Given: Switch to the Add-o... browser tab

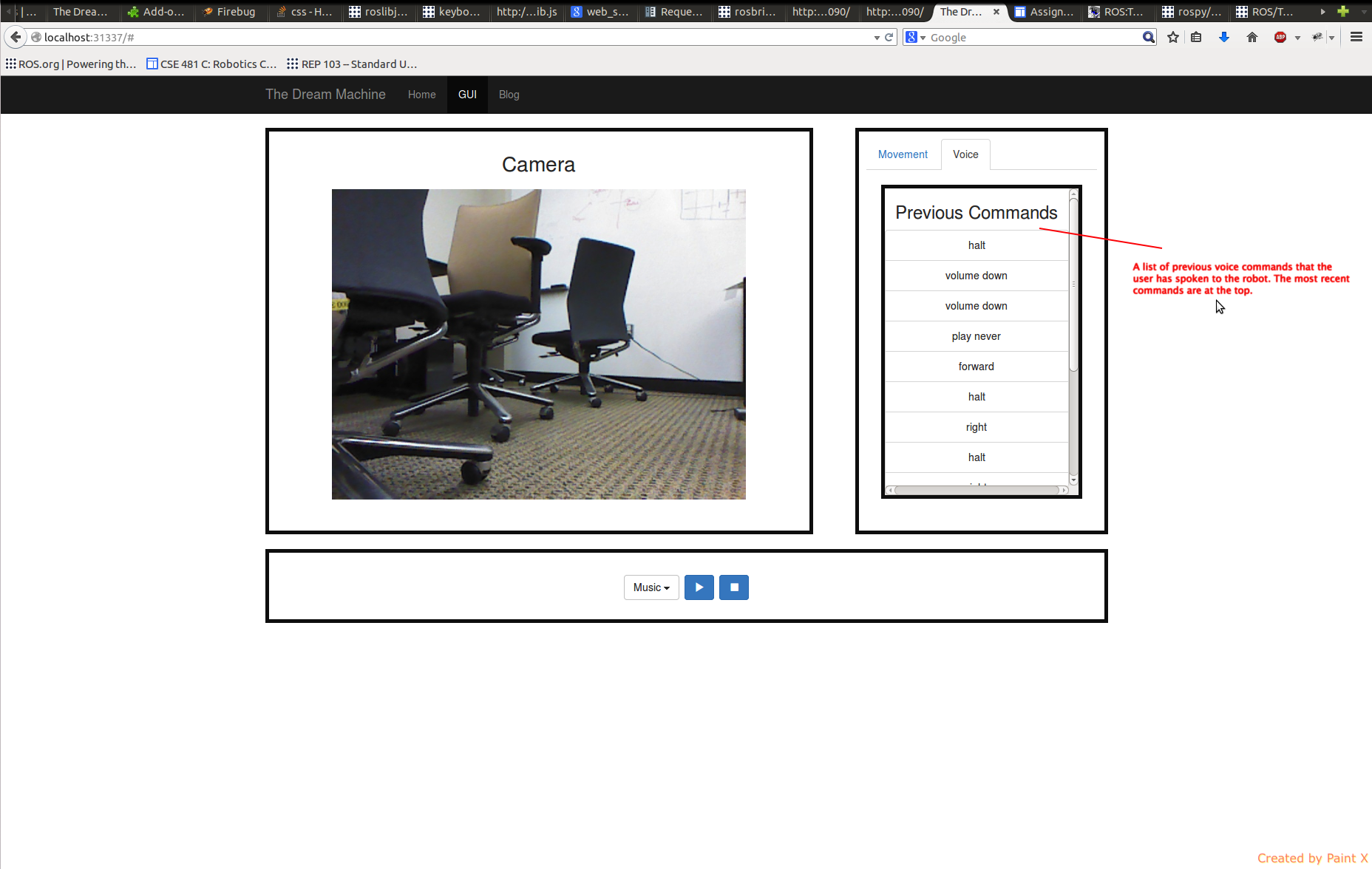Looking at the screenshot, I should 157,11.
